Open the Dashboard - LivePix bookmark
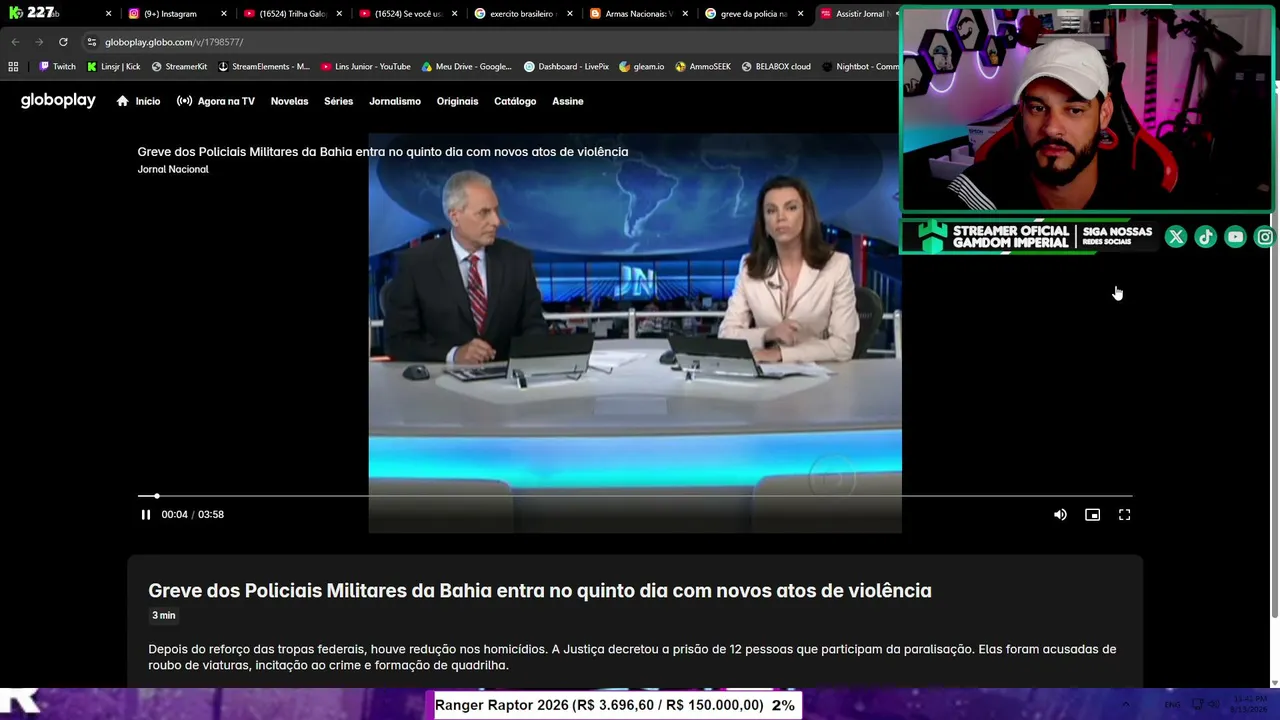The width and height of the screenshot is (1280, 720). (566, 67)
